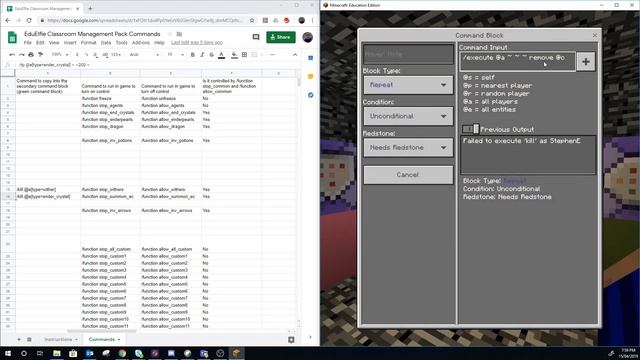Open the Data menu
Image resolution: width=640 pixels, height=360 pixels.
coord(106,42)
